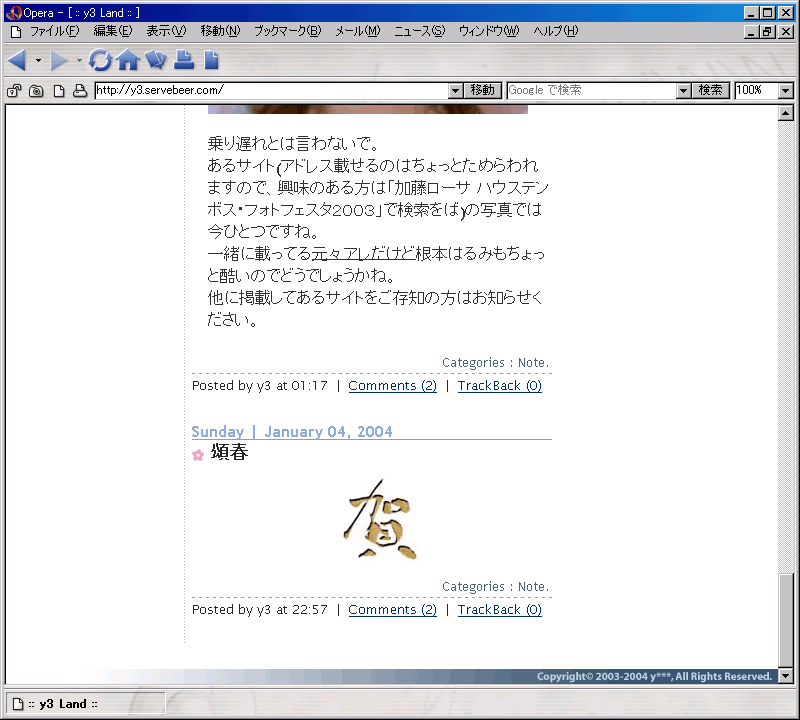
Task: Expand the address bar URL dropdown
Action: tap(456, 91)
